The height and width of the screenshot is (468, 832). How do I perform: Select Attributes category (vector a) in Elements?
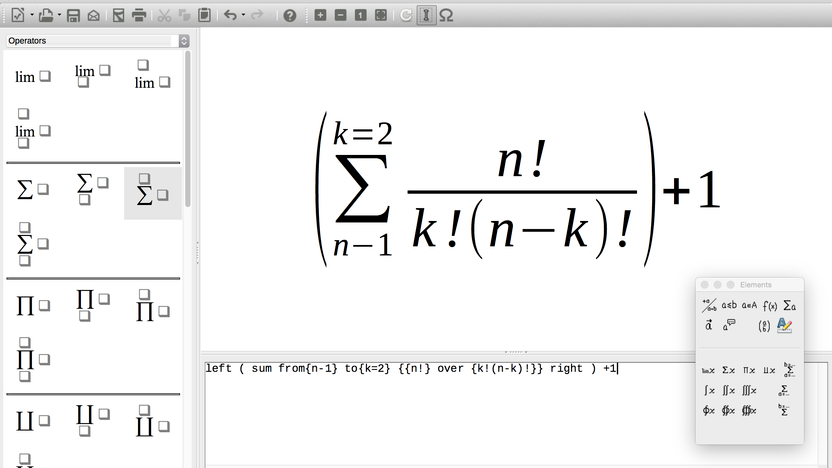tap(709, 325)
